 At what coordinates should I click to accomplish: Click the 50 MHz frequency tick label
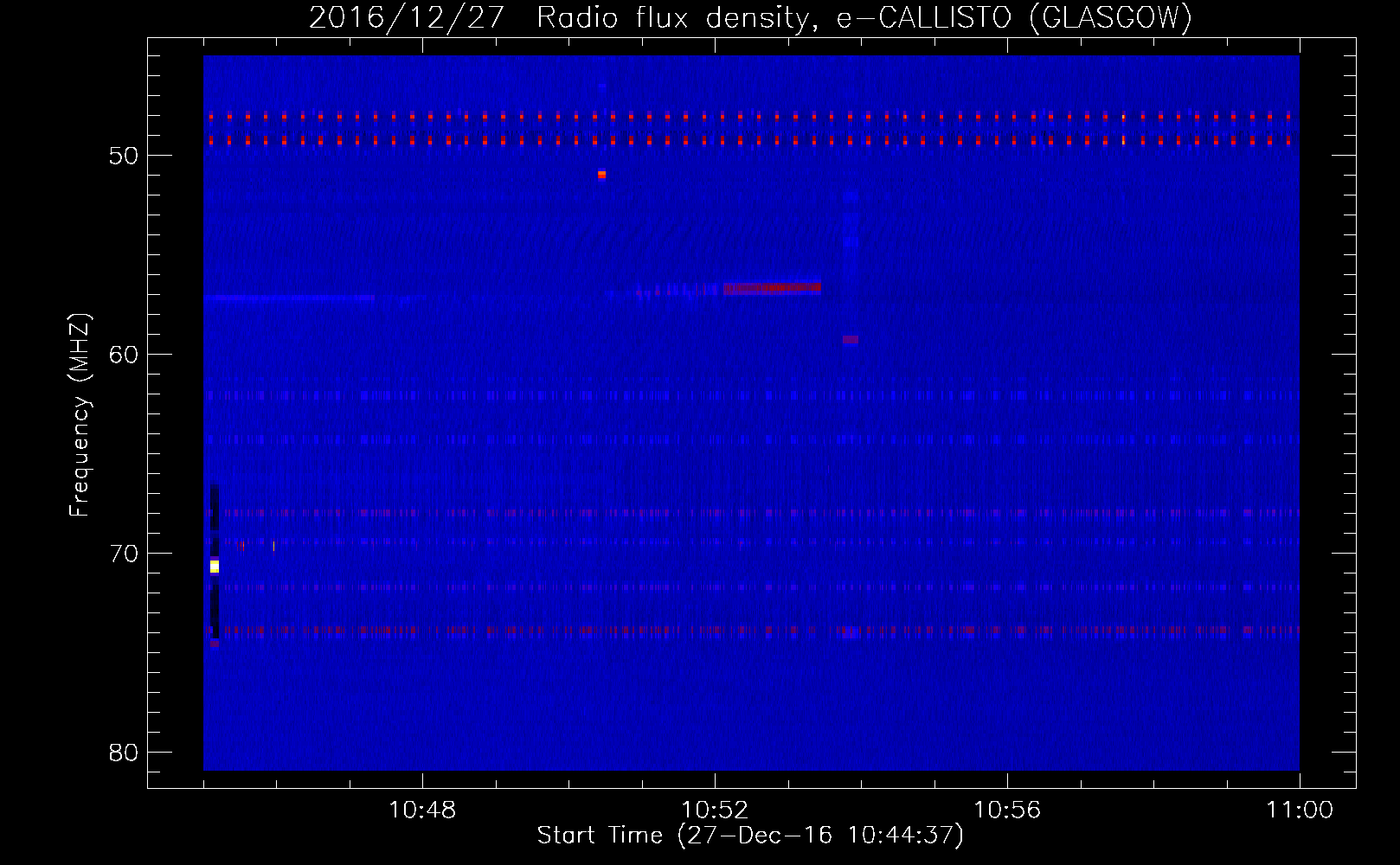(124, 156)
